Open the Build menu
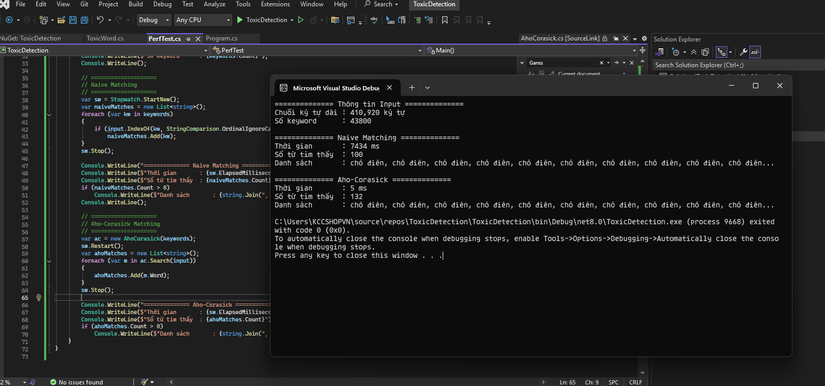Screen dimensions: 825x386 point(135,4)
